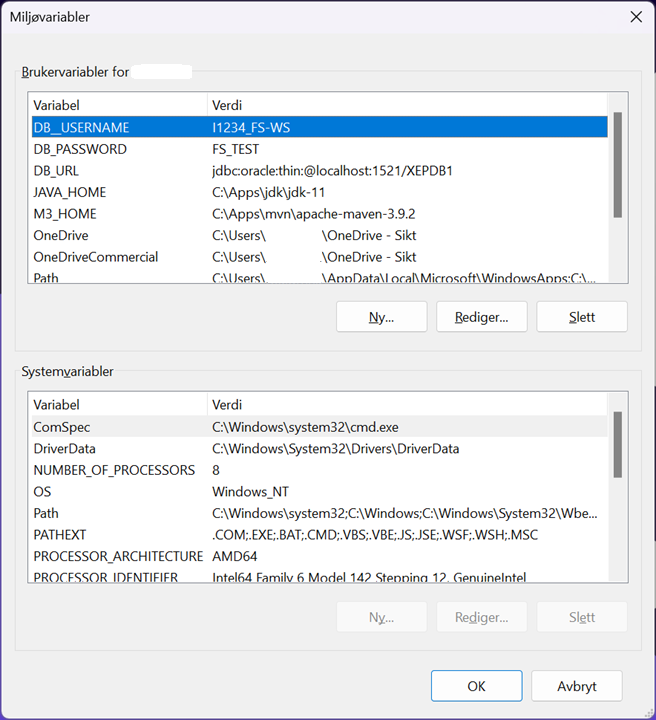Click the user variables list scrollbar
Viewport: 656px width, 720px height.
pyautogui.click(x=617, y=165)
